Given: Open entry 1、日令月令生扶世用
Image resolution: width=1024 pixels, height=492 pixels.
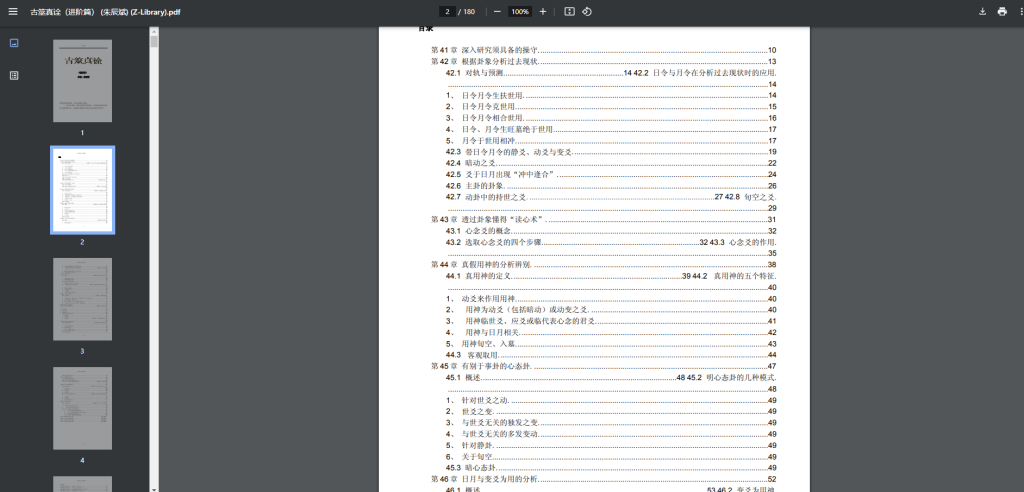Looking at the screenshot, I should 611,95.
